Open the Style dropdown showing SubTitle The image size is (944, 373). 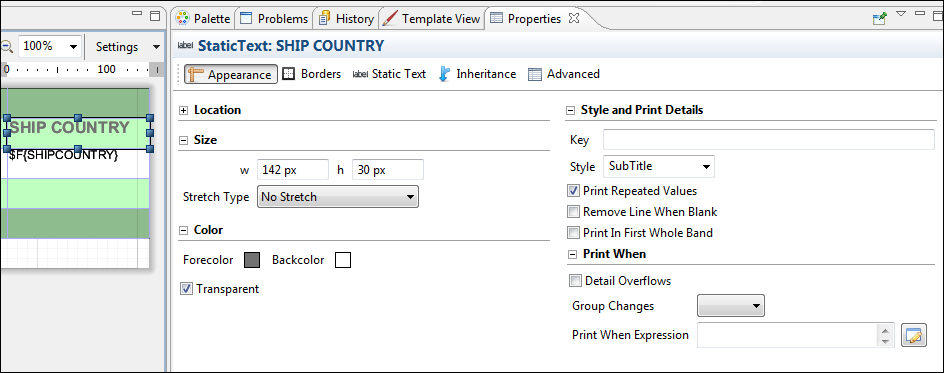(659, 167)
